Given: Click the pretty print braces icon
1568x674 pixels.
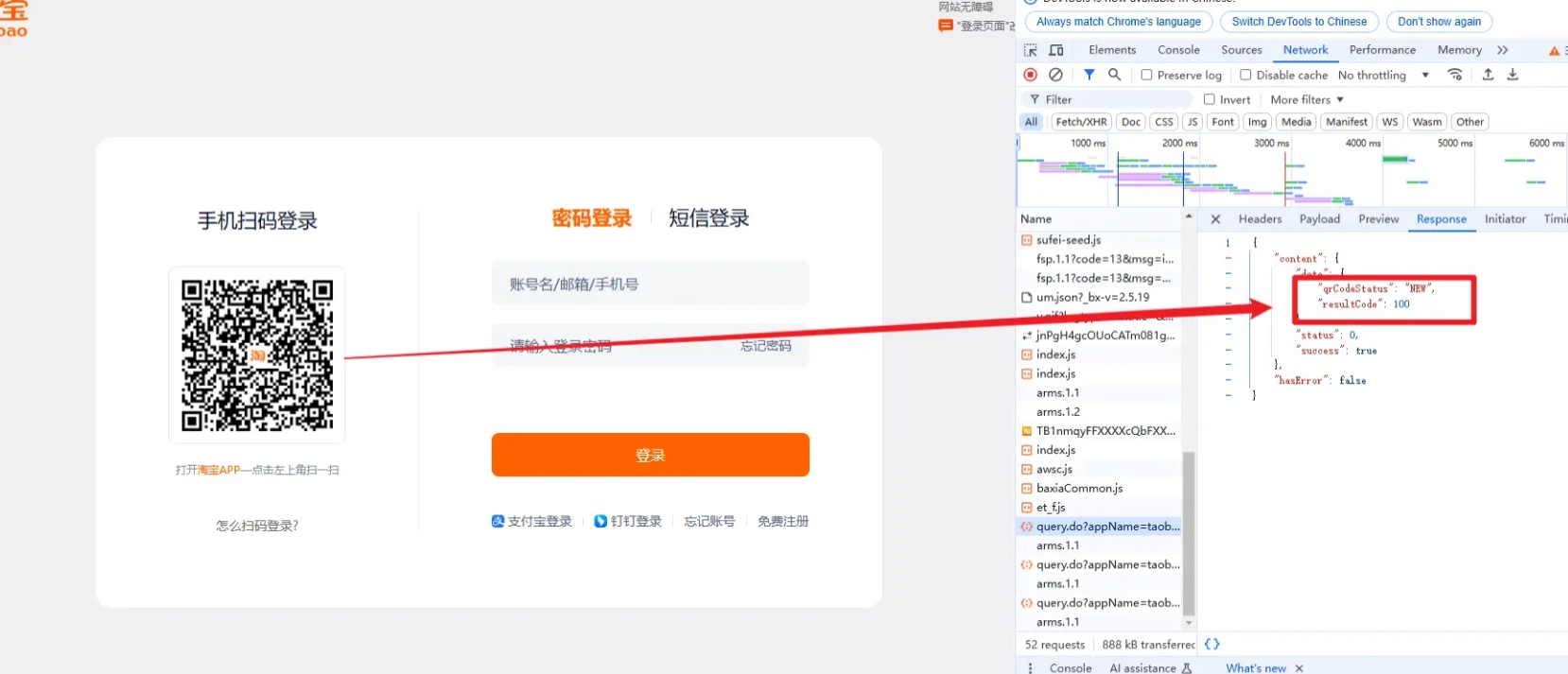Looking at the screenshot, I should (x=1211, y=644).
